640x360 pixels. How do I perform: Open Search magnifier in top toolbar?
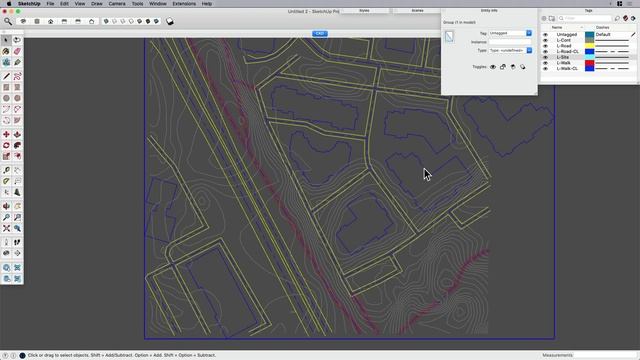point(8,21)
